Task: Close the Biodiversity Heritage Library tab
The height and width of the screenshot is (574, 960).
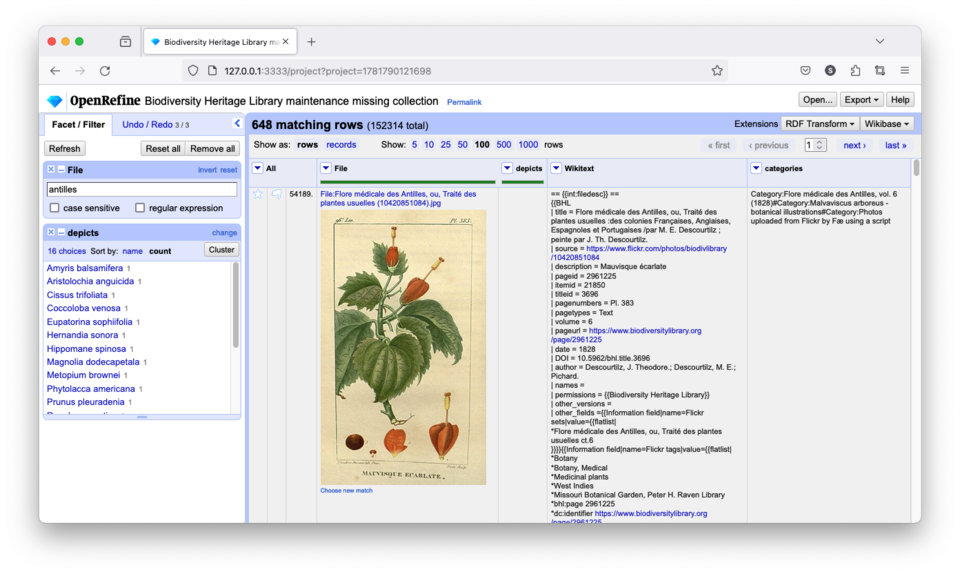Action: coord(285,42)
